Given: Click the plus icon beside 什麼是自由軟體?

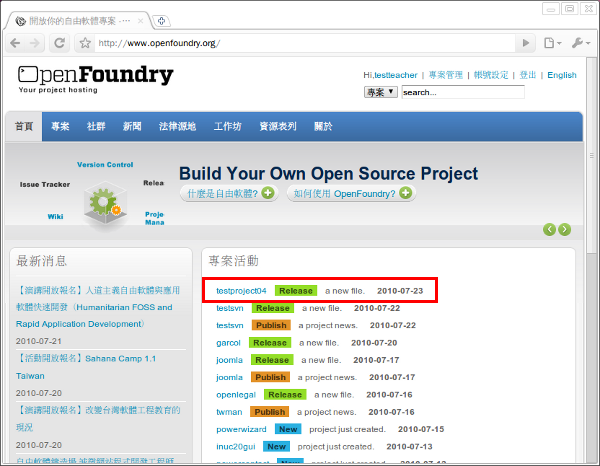Looking at the screenshot, I should click(268, 193).
